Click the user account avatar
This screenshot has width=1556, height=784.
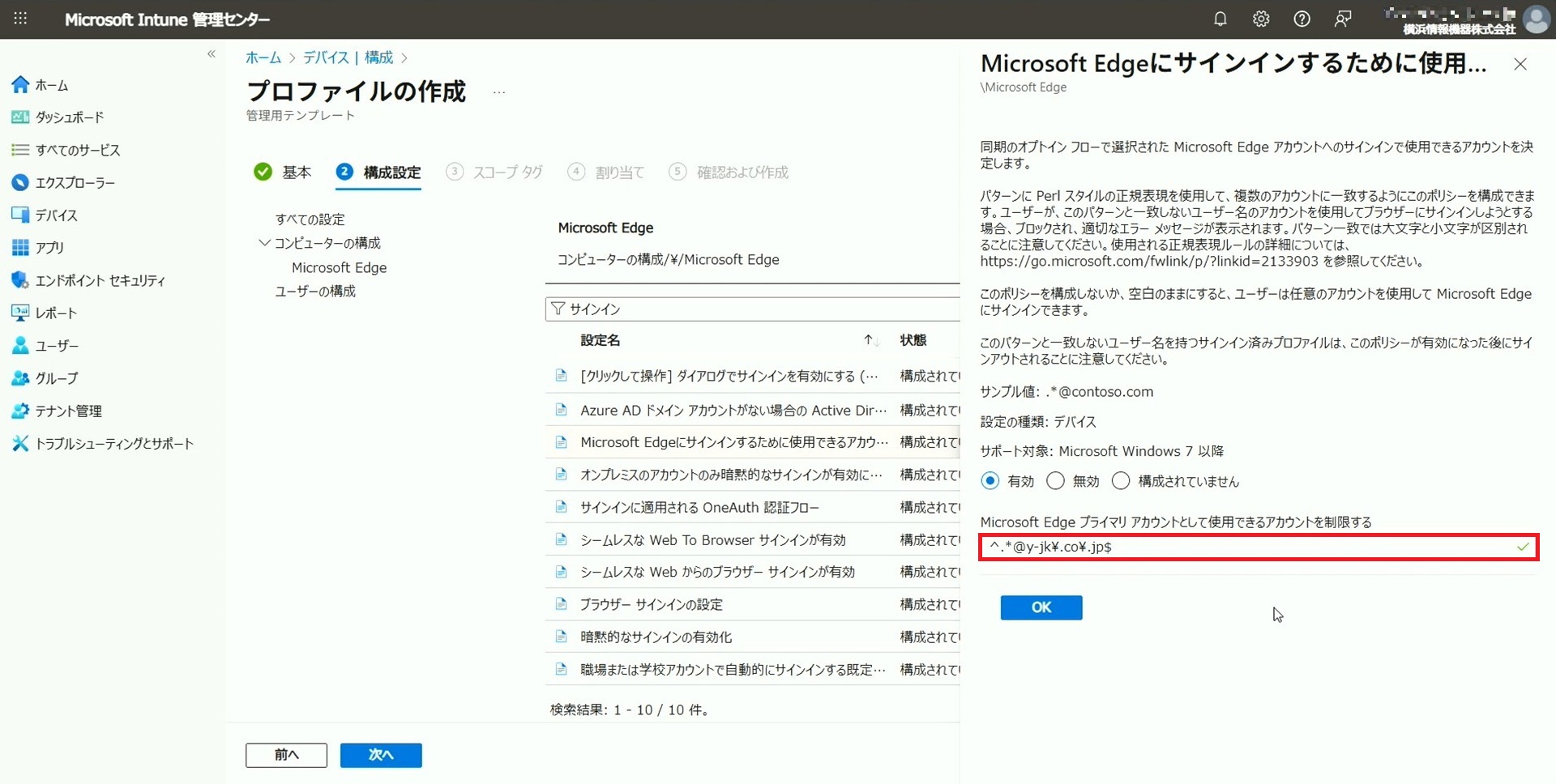click(x=1536, y=19)
